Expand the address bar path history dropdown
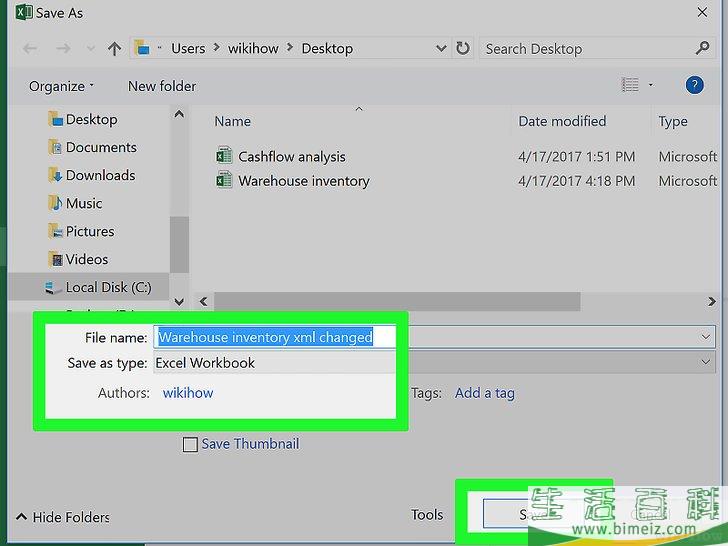The height and width of the screenshot is (546, 728). [x=441, y=48]
